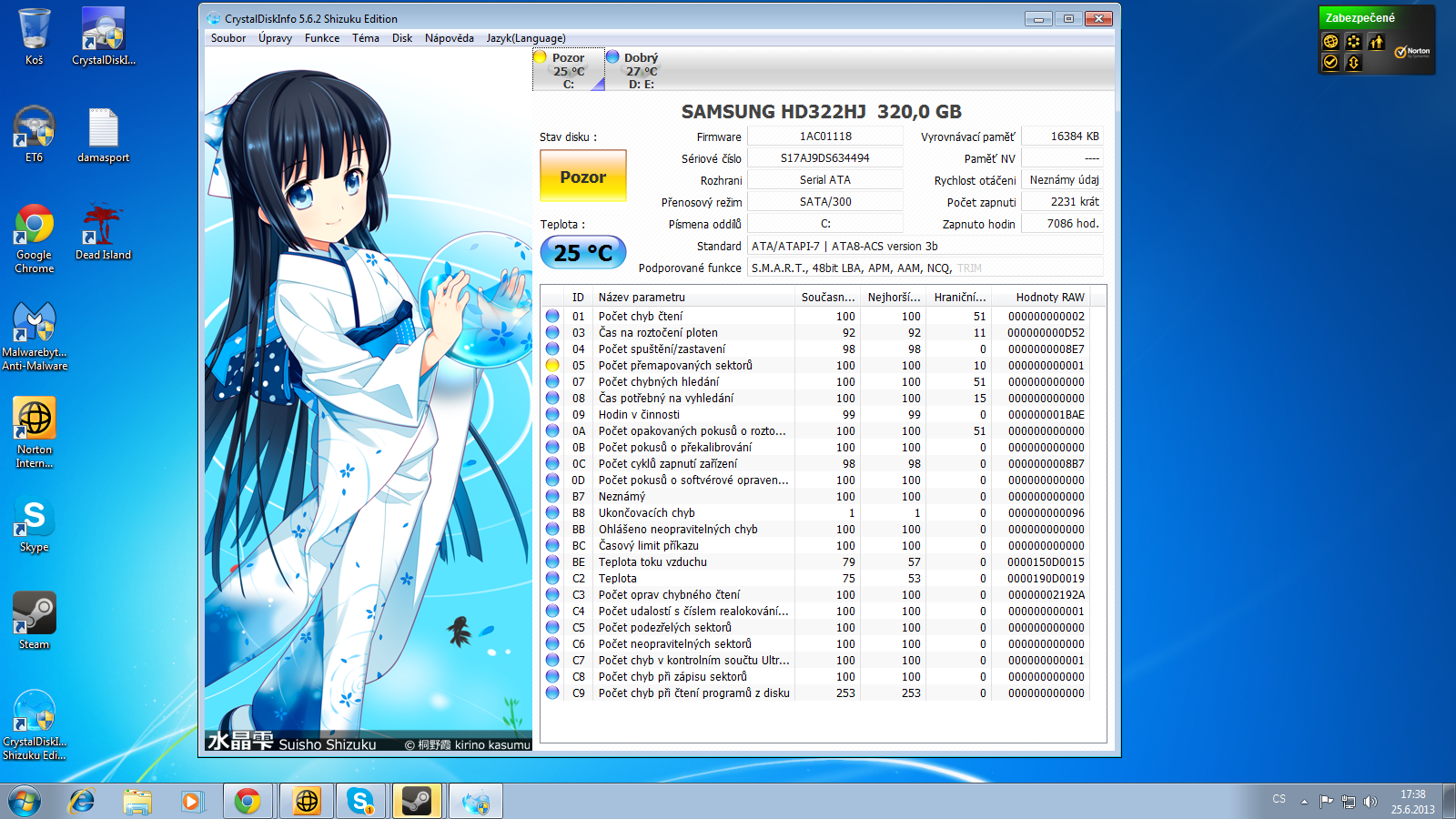This screenshot has width=1456, height=819.
Task: Select the Dobrý D: E: disk tab
Action: click(x=641, y=70)
